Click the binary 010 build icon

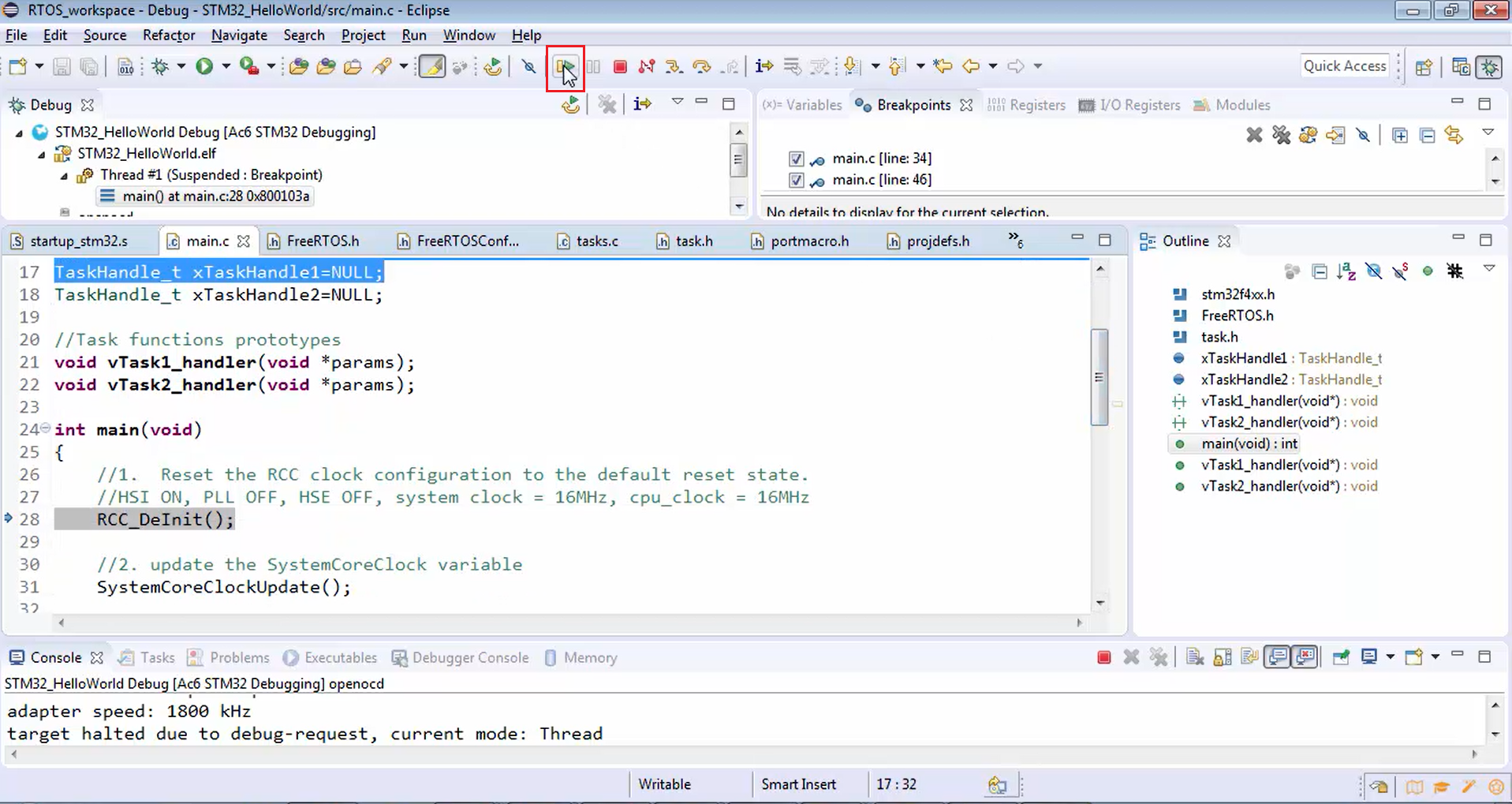125,66
